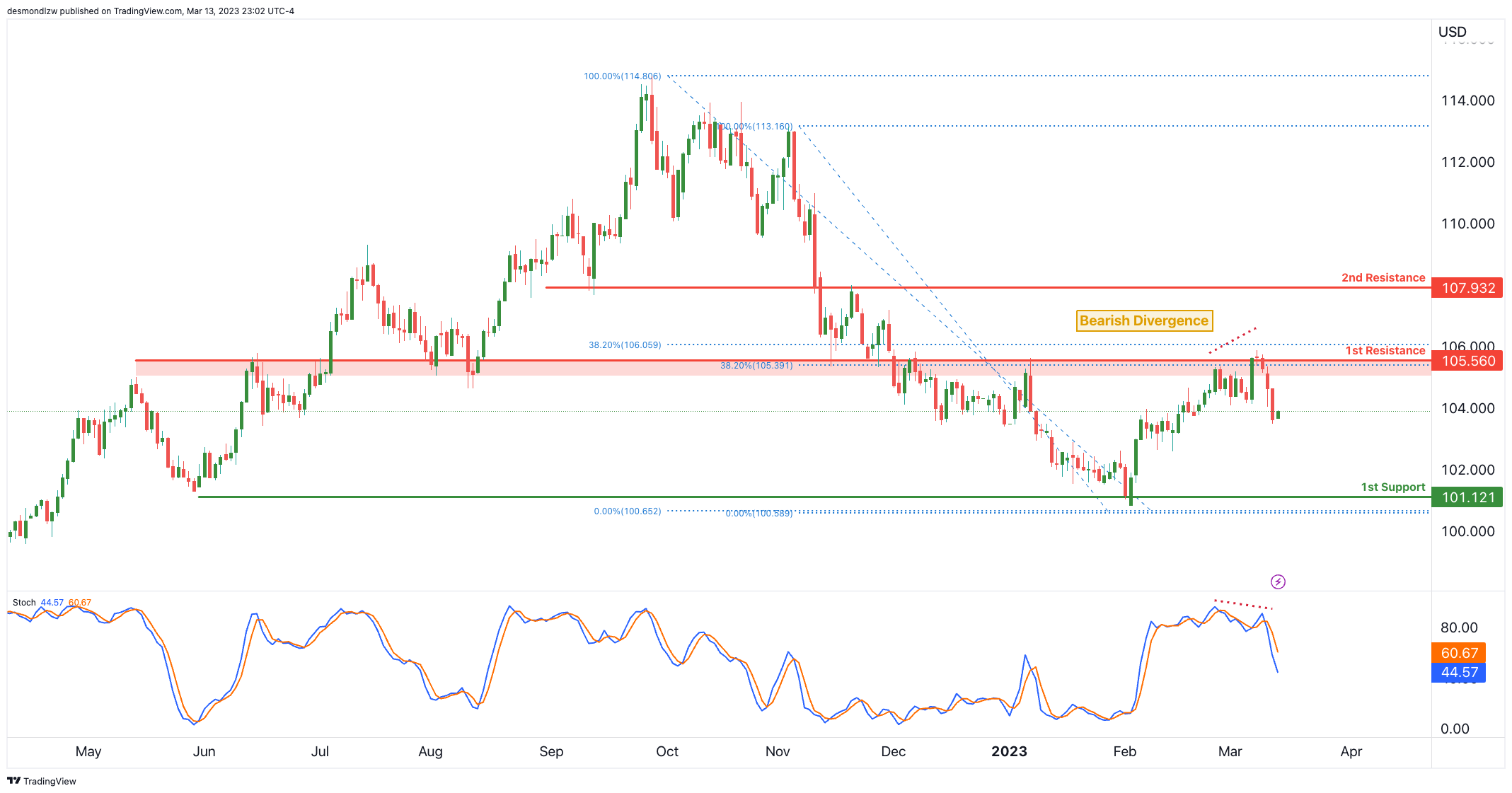Click the TradingView logo at bottom left
Viewport: 1512px width, 793px height.
click(x=42, y=781)
